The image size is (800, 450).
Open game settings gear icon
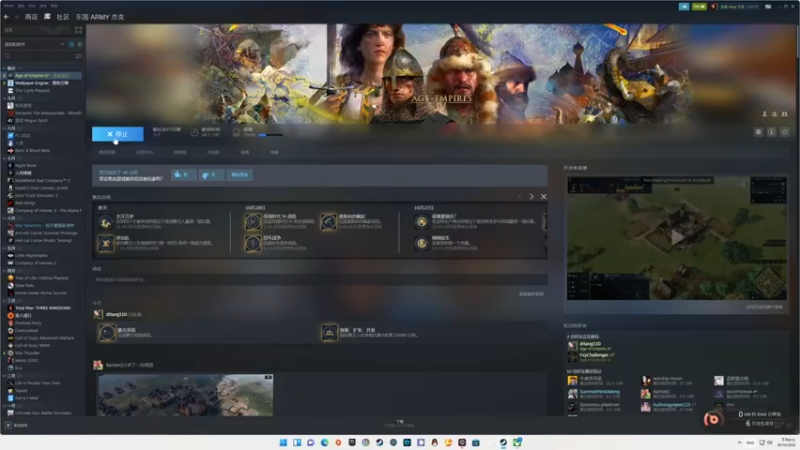(x=758, y=132)
